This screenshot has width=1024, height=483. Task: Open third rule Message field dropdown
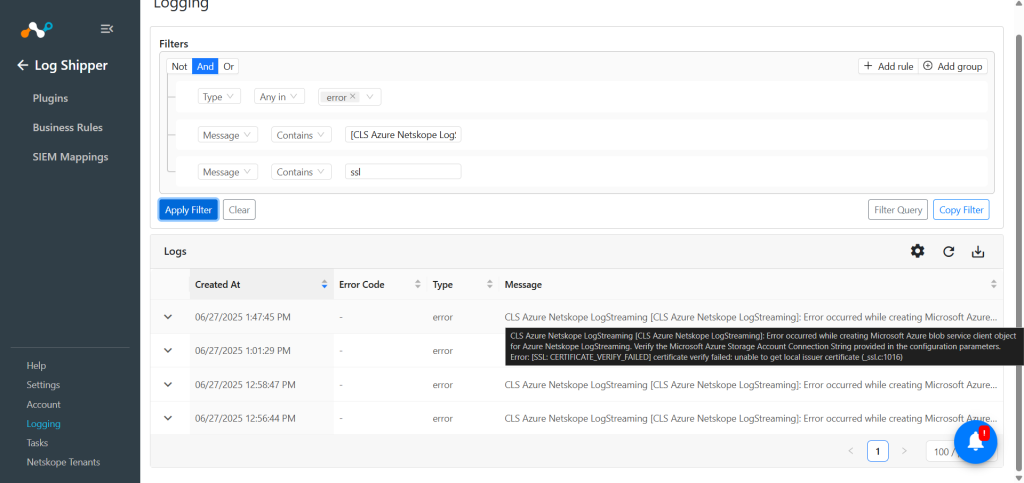[227, 172]
